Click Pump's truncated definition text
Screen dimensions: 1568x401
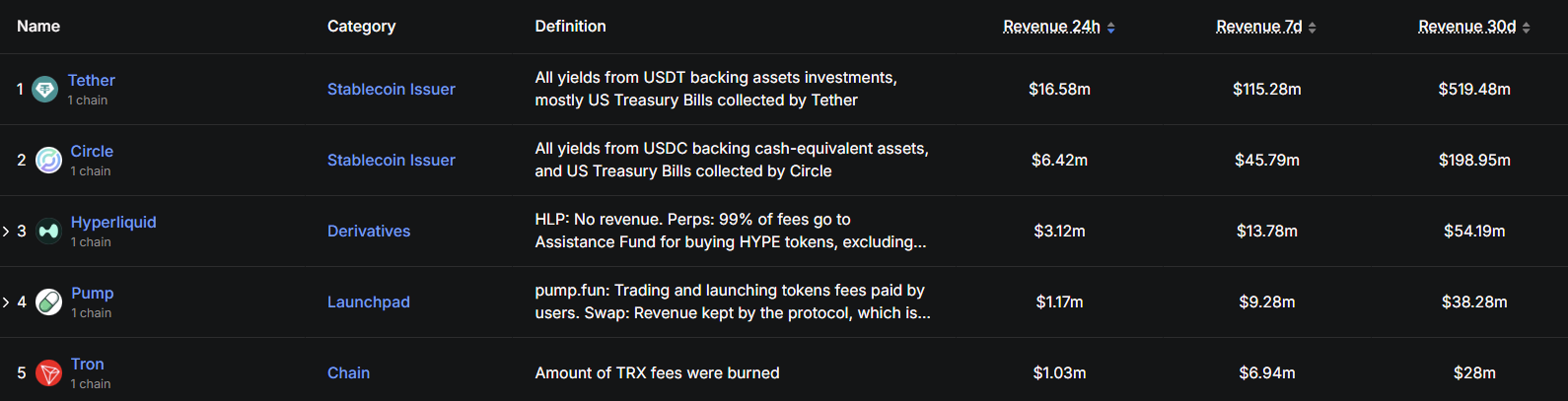[732, 302]
